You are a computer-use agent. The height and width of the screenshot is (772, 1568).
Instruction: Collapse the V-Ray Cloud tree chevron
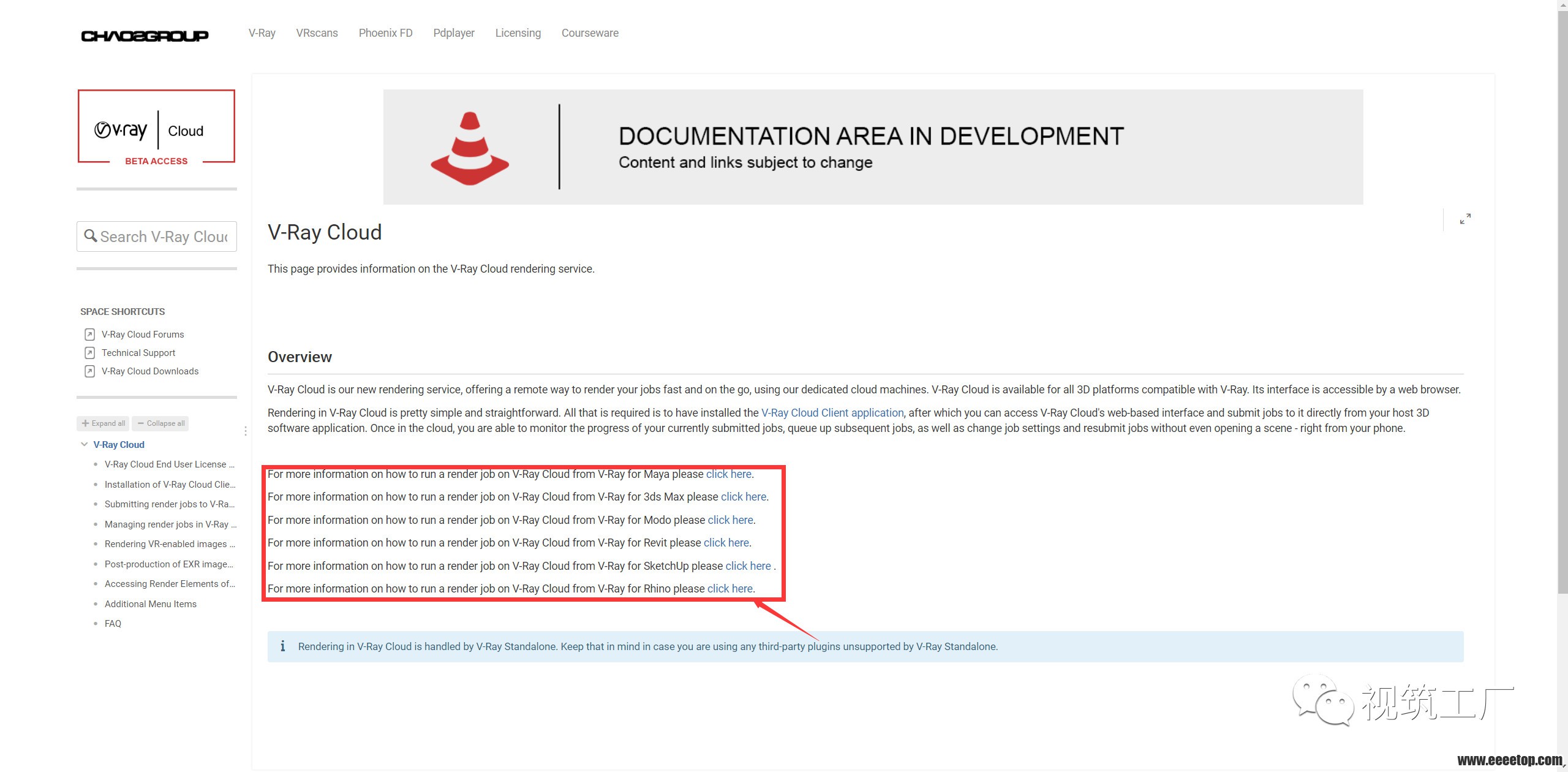(x=85, y=444)
